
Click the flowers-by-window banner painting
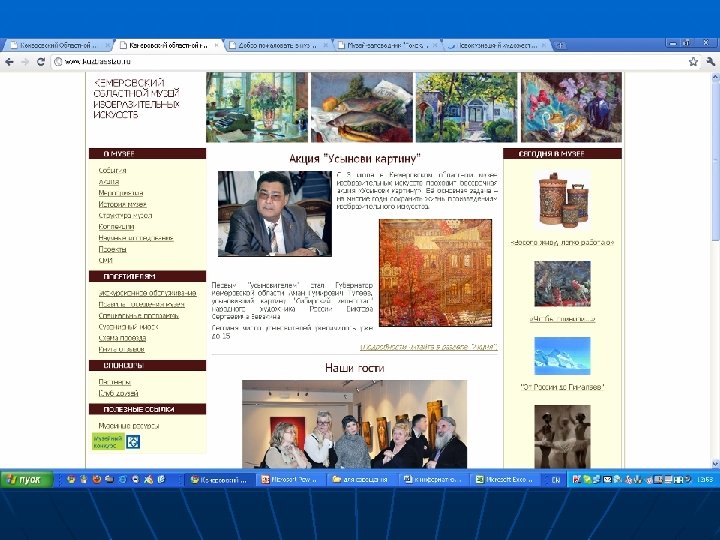pos(257,107)
